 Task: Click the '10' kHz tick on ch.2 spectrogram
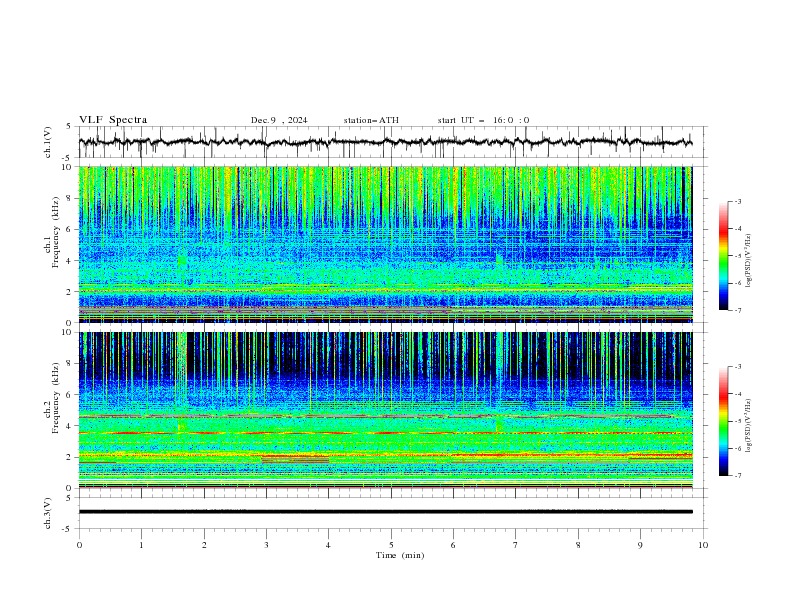click(x=67, y=332)
